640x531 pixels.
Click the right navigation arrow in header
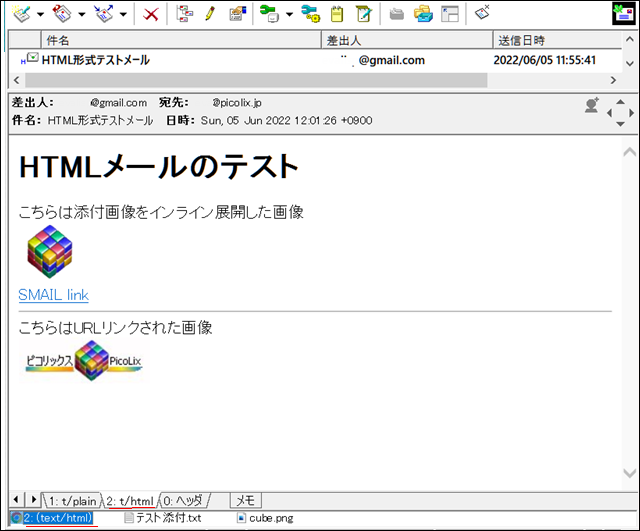(631, 113)
